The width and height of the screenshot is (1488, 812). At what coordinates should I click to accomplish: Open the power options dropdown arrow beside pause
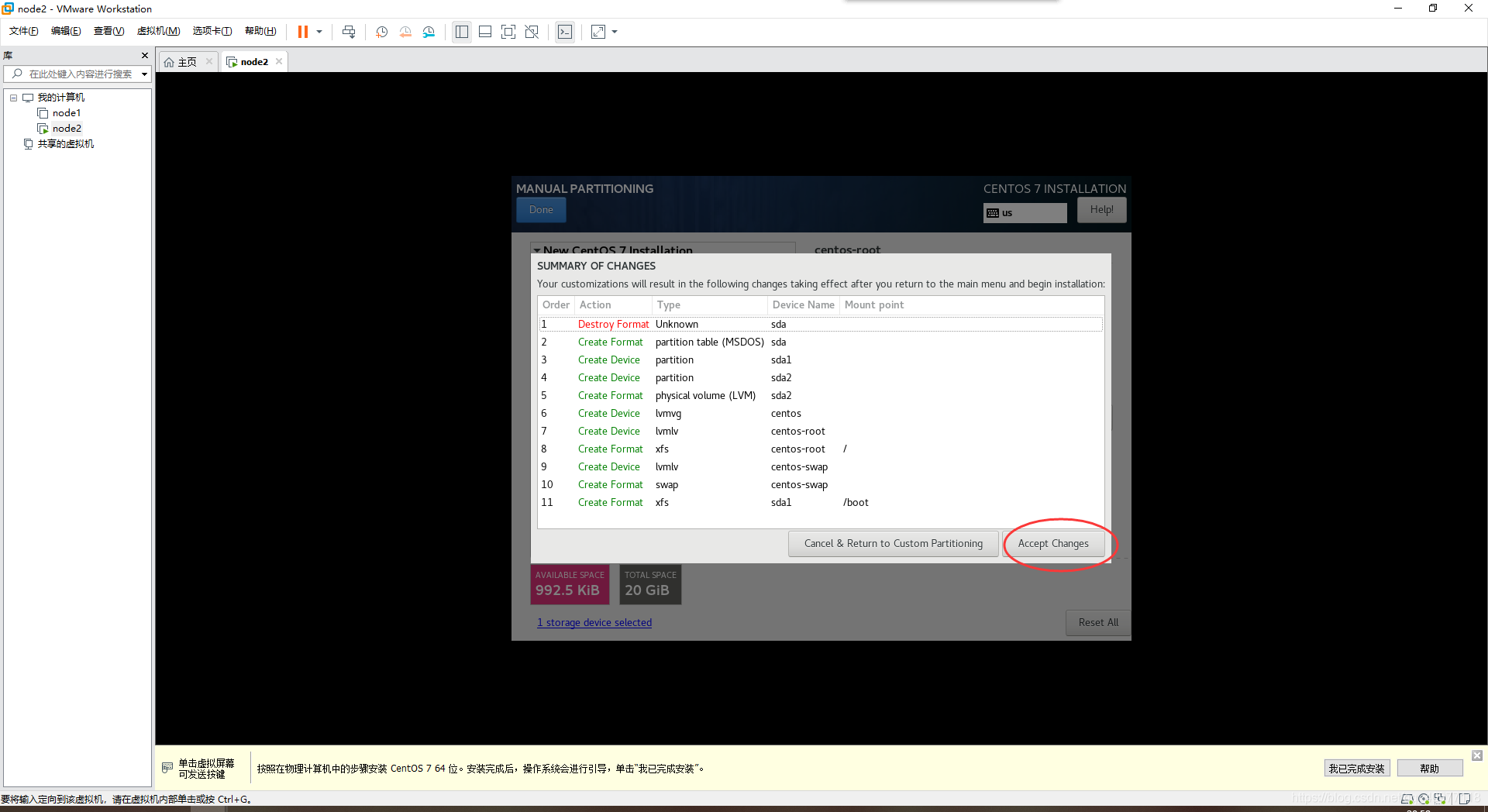[319, 32]
